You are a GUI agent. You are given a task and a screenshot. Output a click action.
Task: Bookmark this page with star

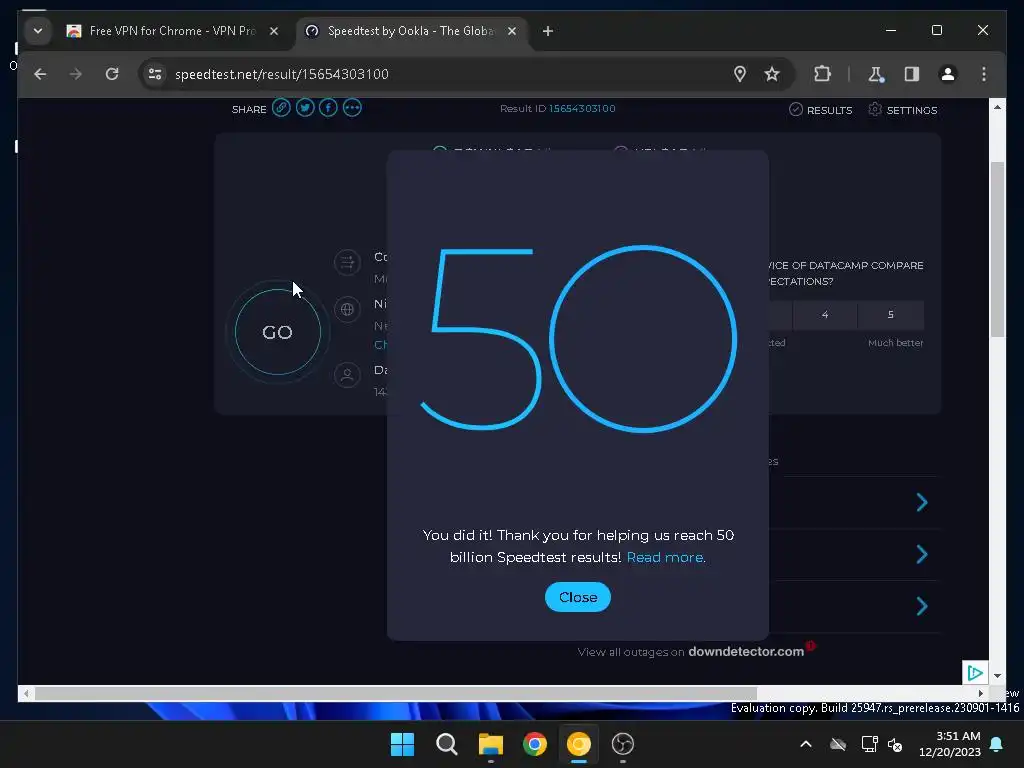coord(772,74)
